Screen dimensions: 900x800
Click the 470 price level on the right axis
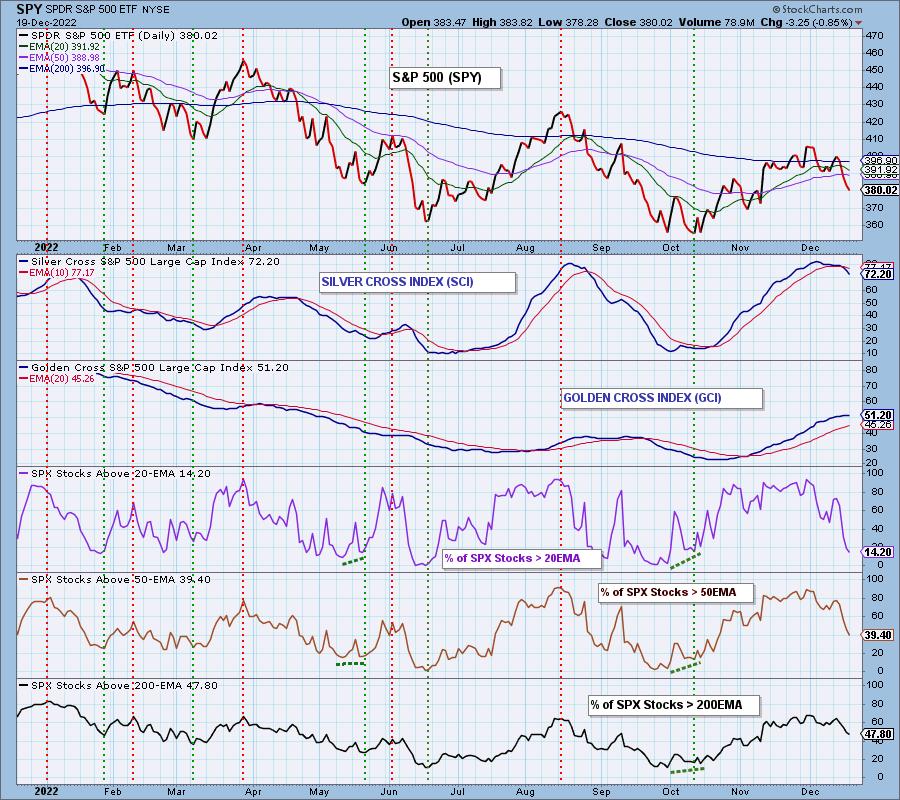(875, 36)
